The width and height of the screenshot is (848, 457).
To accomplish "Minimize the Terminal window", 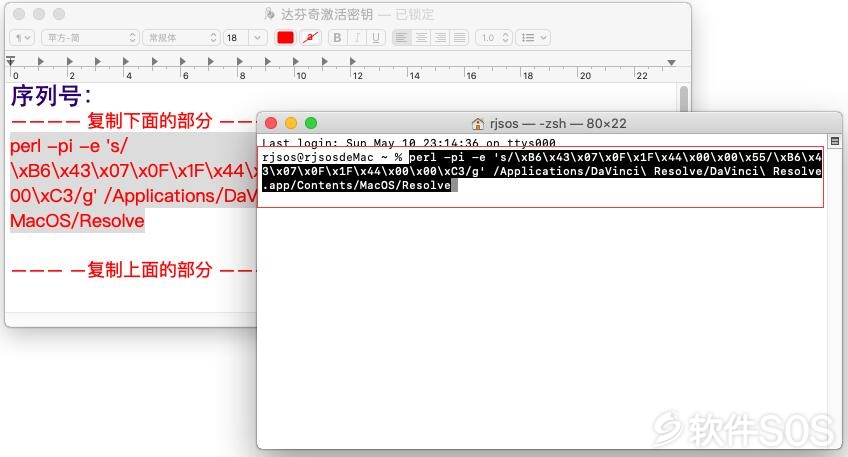I will pyautogui.click(x=291, y=123).
